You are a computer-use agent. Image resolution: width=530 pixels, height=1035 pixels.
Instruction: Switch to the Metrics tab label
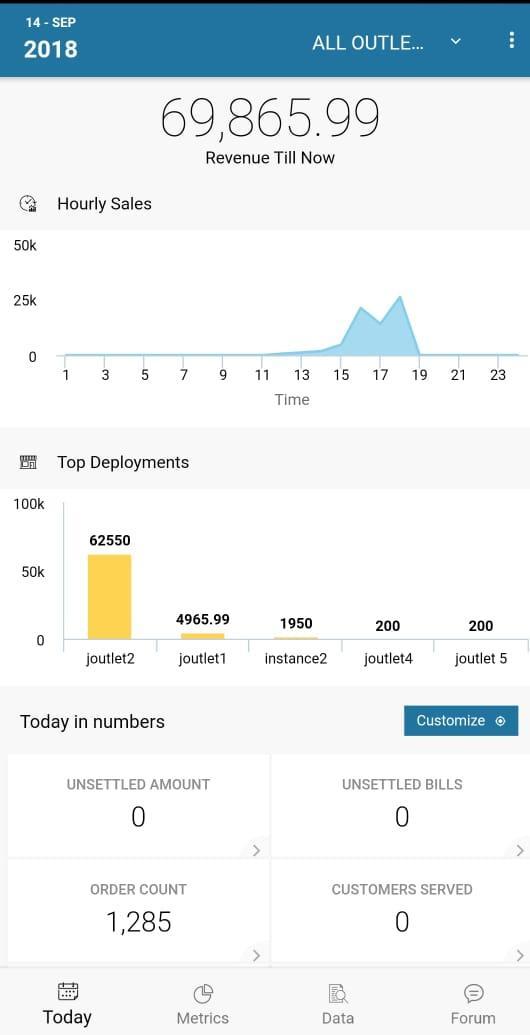click(203, 1018)
